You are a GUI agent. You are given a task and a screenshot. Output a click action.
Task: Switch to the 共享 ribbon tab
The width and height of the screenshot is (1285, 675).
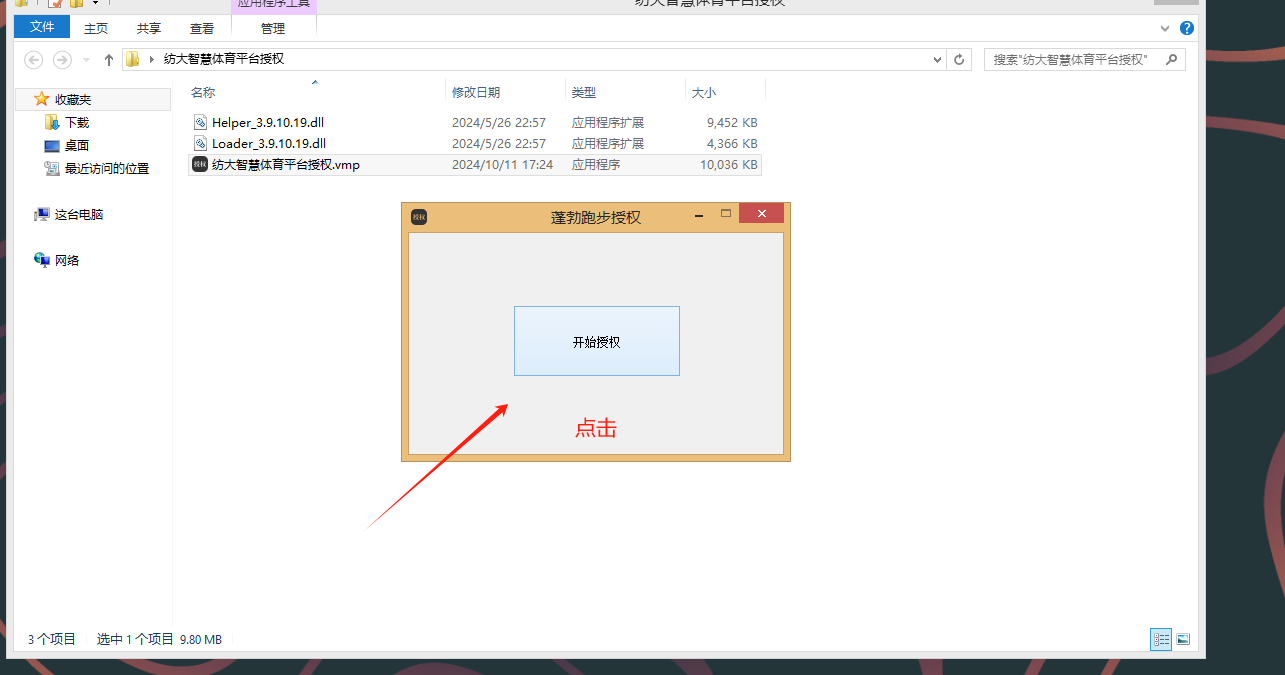click(149, 28)
